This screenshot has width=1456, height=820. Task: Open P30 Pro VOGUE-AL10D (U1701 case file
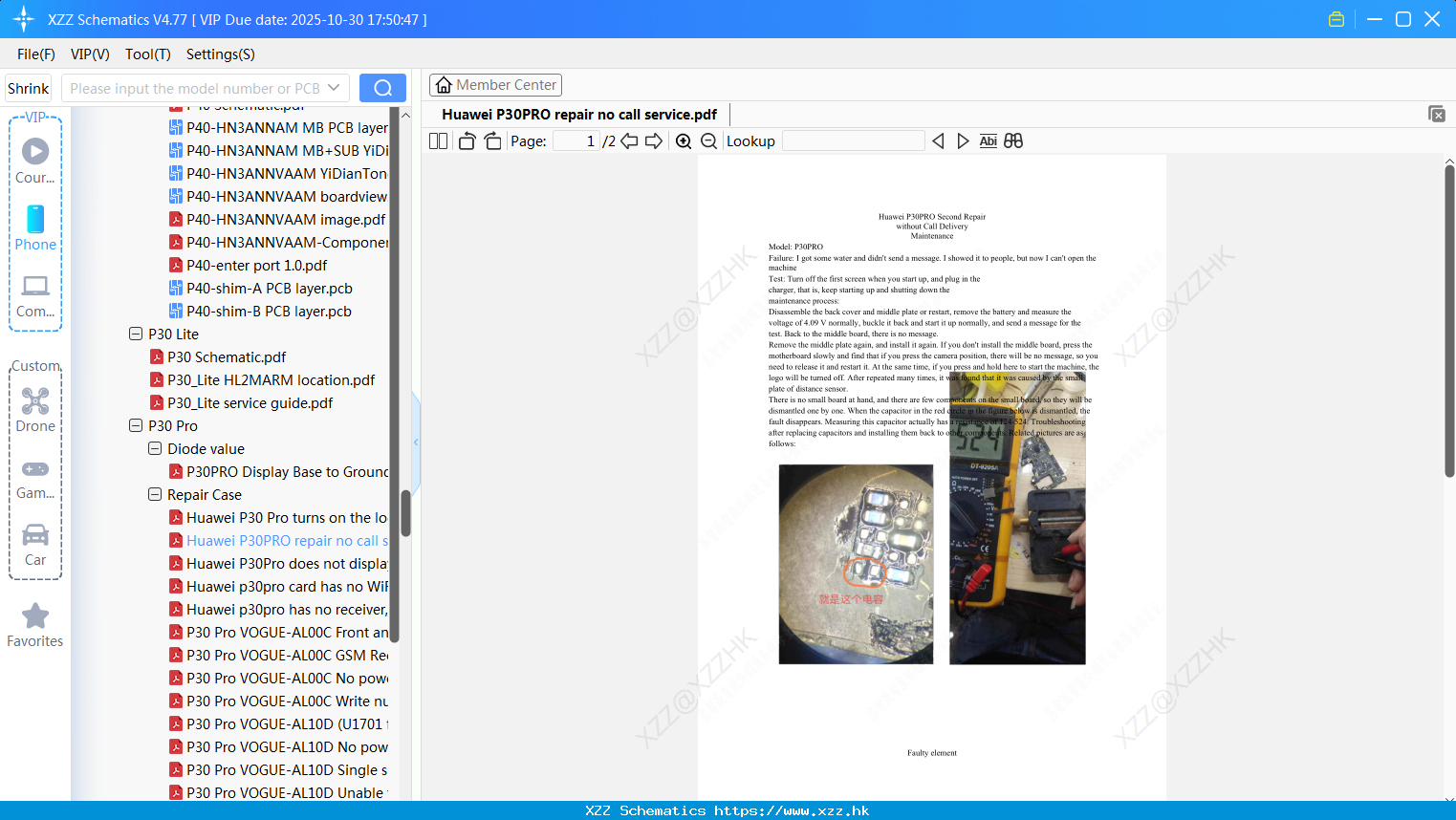[278, 723]
